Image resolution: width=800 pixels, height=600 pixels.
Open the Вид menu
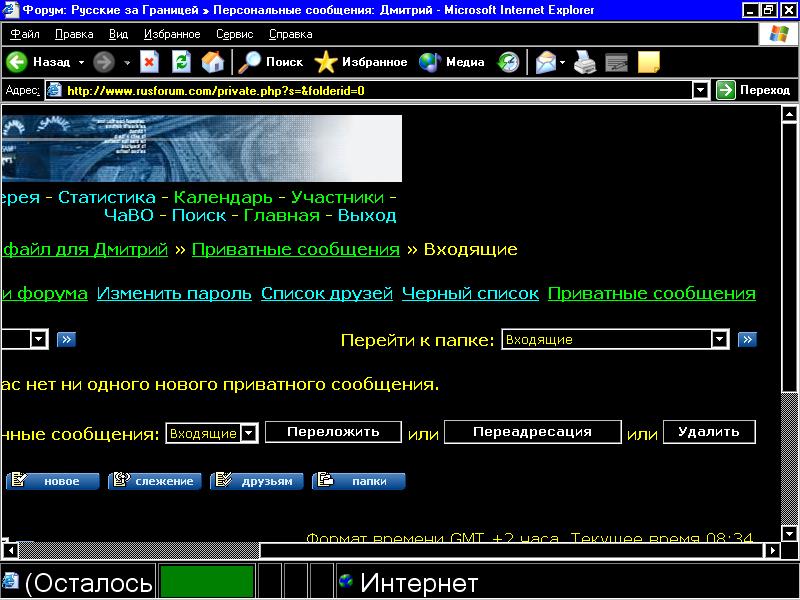tap(118, 34)
